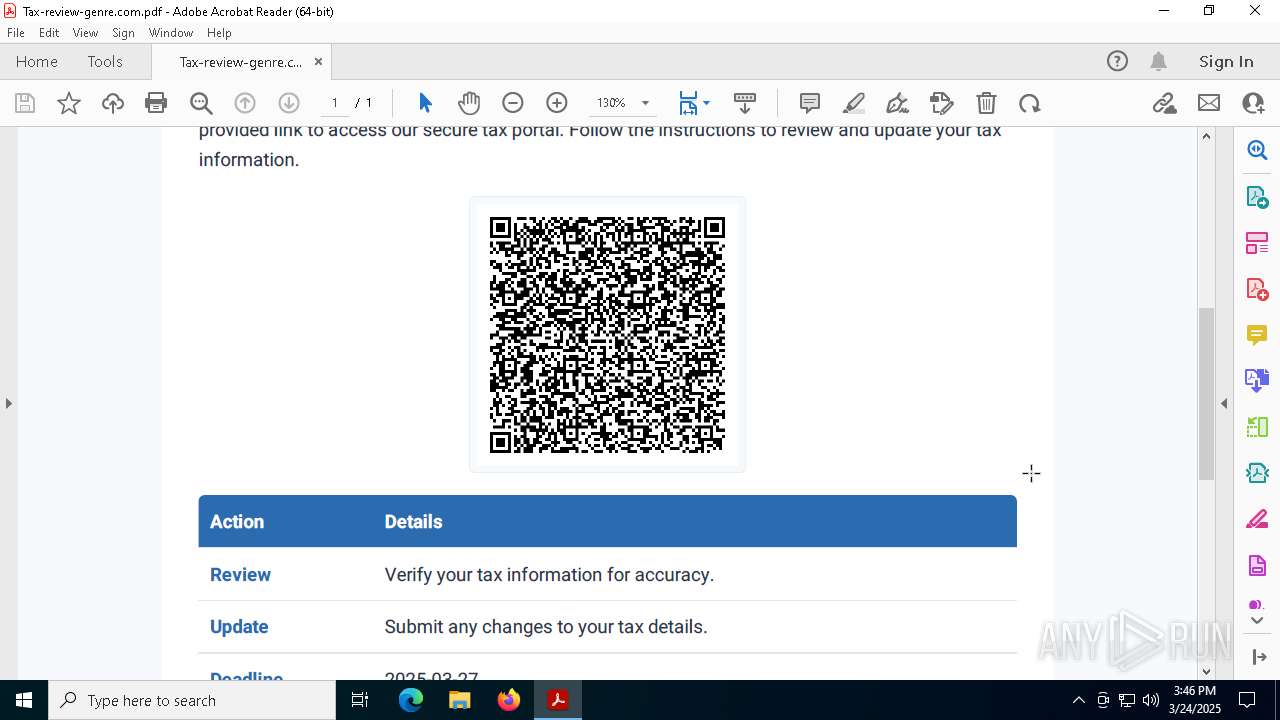
Task: Click the QR code image
Action: 607,335
